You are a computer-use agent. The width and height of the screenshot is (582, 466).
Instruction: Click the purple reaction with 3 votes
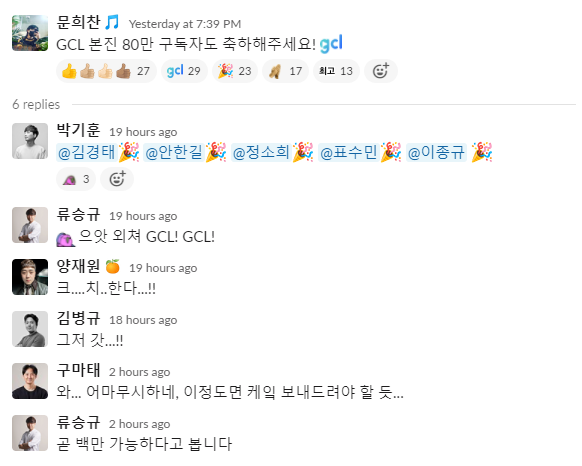76,179
